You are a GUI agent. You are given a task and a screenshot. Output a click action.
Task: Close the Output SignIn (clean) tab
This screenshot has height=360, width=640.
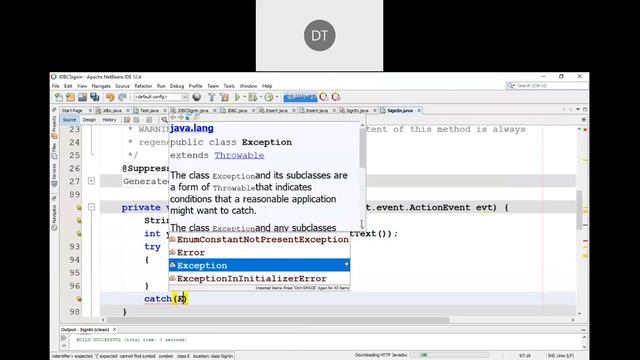(114, 329)
